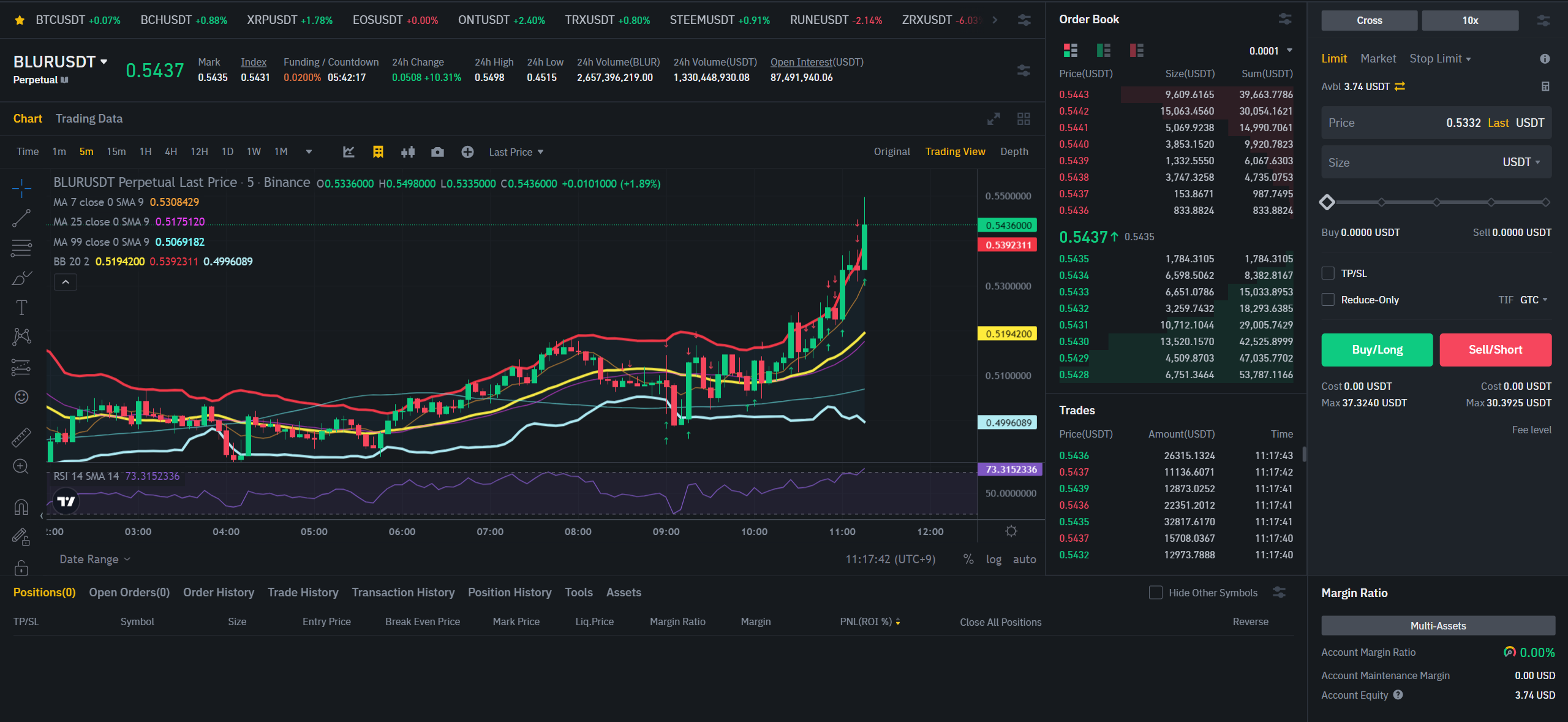Screen dimensions: 1568x722
Task: Click the Sell/Short button
Action: pos(1495,349)
